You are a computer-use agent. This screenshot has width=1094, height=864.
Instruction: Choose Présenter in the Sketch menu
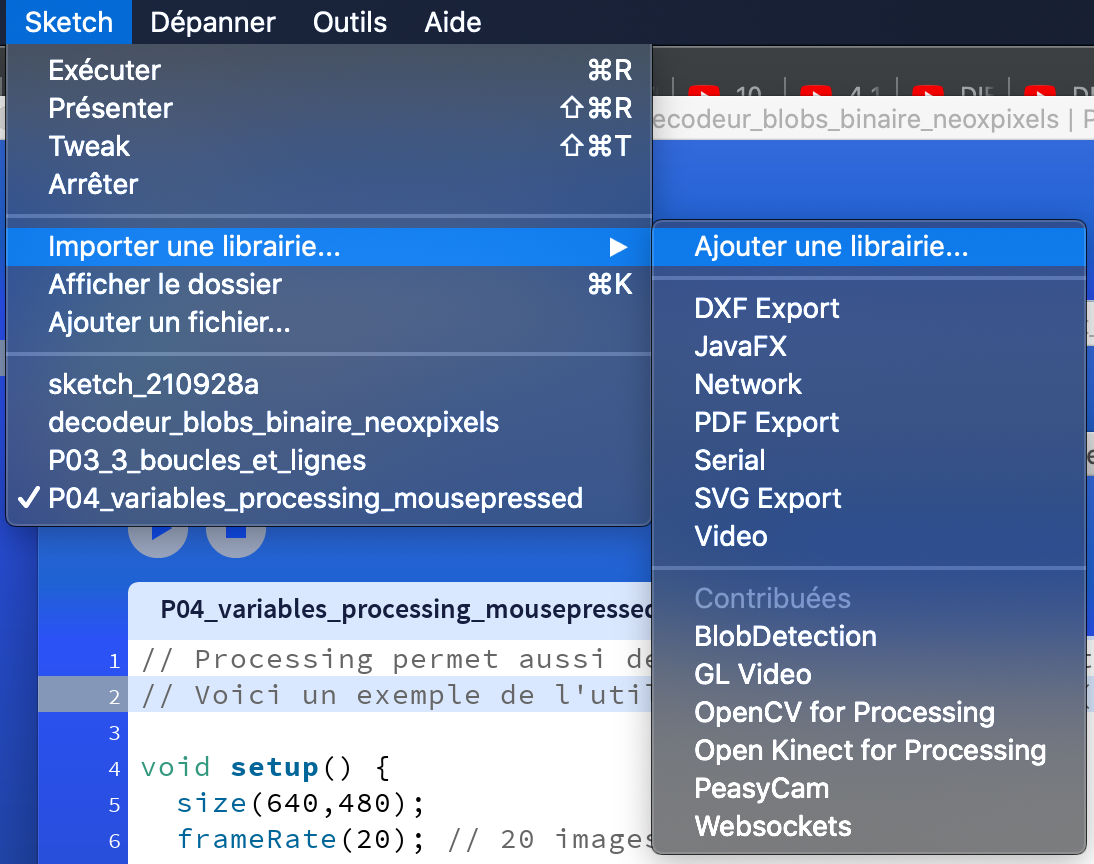[x=110, y=108]
